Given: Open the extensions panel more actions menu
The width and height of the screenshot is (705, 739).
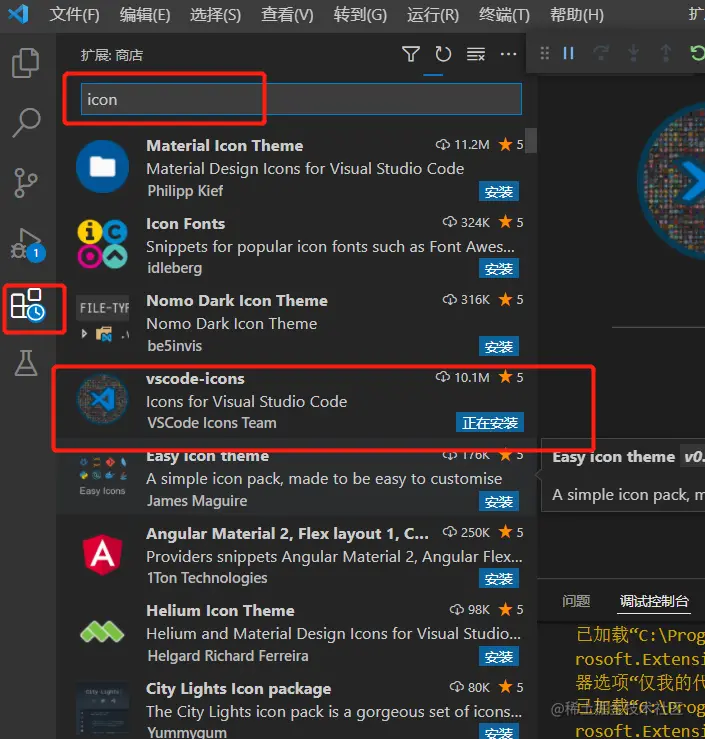Looking at the screenshot, I should point(508,54).
